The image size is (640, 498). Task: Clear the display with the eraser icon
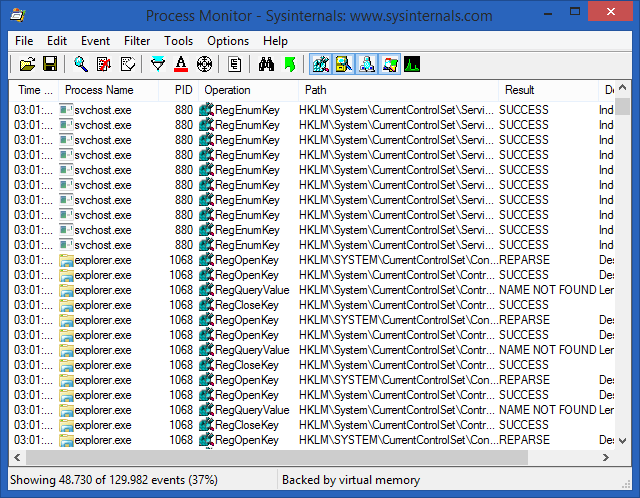pyautogui.click(x=128, y=64)
